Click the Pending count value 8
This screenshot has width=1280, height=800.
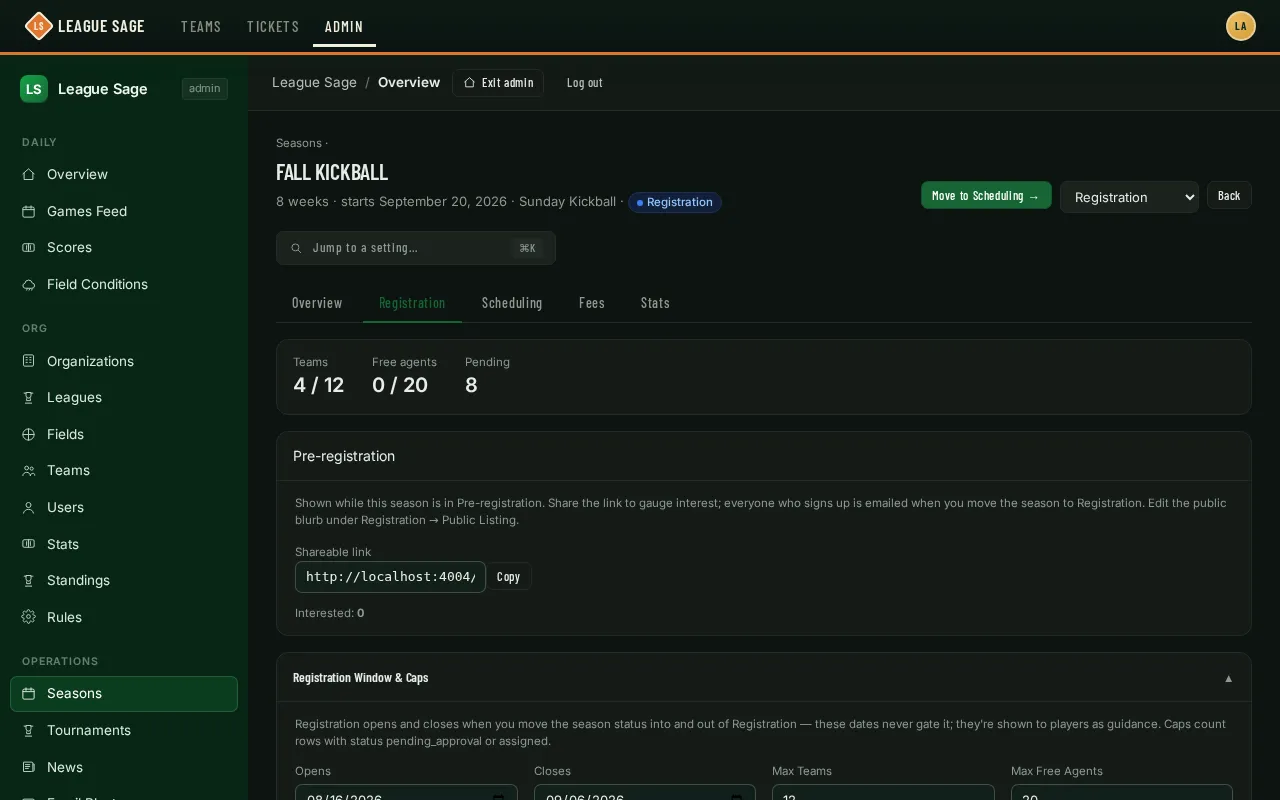[471, 385]
